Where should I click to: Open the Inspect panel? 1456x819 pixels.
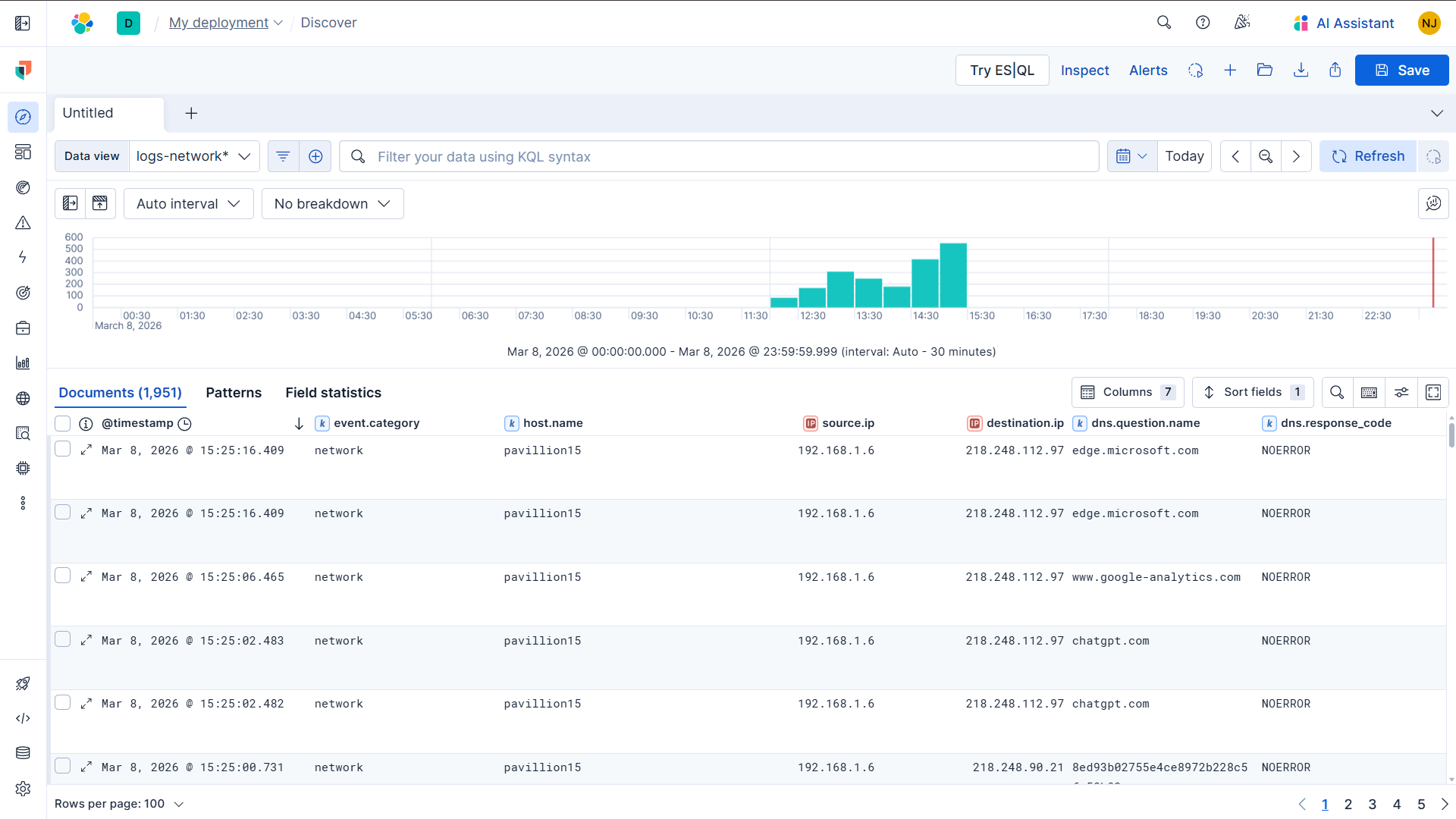[1084, 70]
